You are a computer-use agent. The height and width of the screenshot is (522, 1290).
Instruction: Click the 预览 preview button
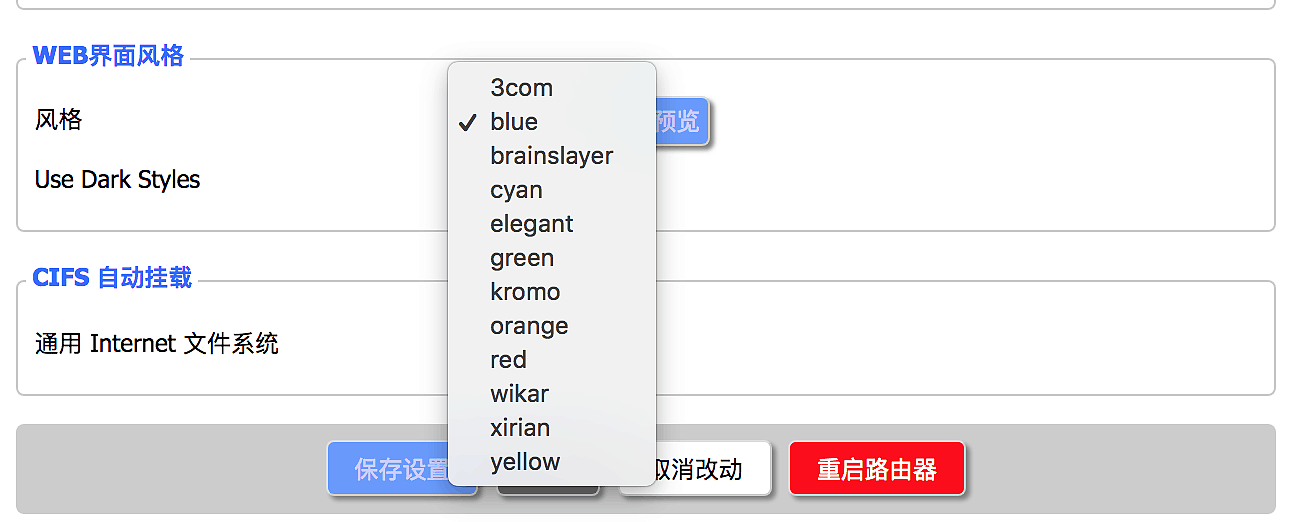pyautogui.click(x=682, y=122)
